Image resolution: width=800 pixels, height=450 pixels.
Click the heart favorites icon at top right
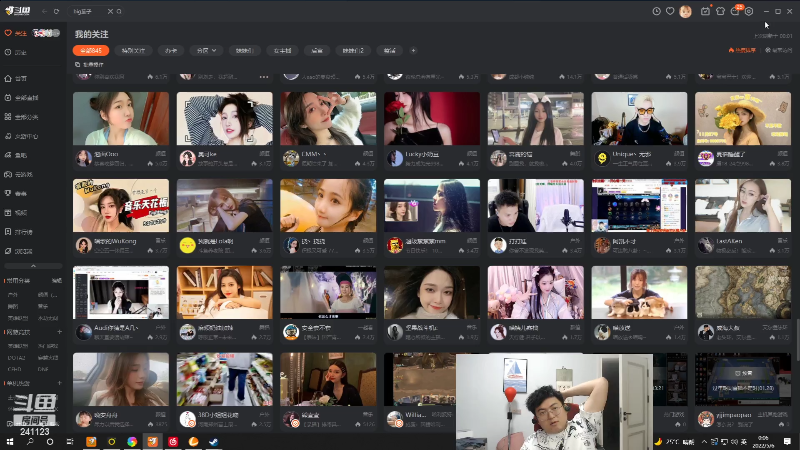coord(670,11)
